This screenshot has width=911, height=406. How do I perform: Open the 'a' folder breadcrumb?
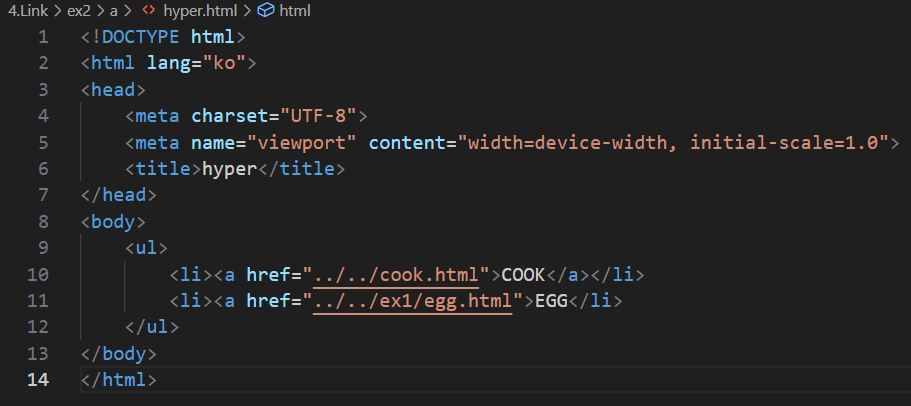[114, 11]
